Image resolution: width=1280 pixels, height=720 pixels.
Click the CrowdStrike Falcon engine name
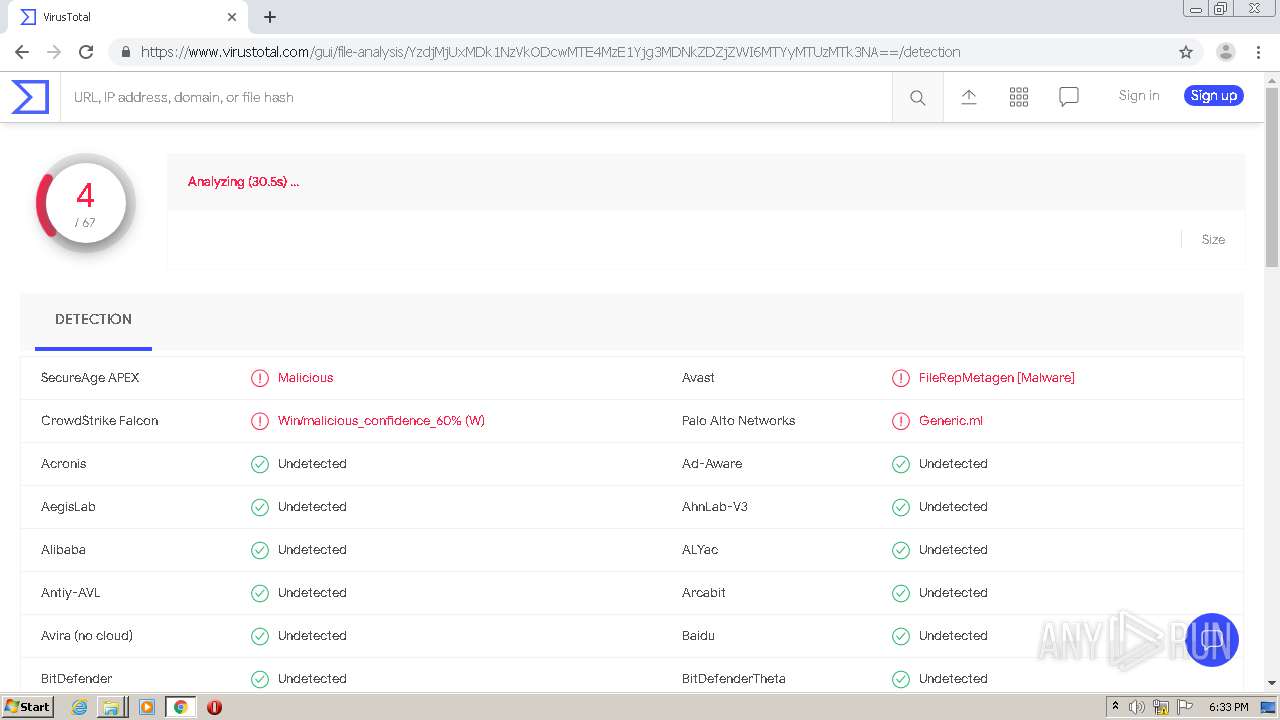(x=100, y=421)
